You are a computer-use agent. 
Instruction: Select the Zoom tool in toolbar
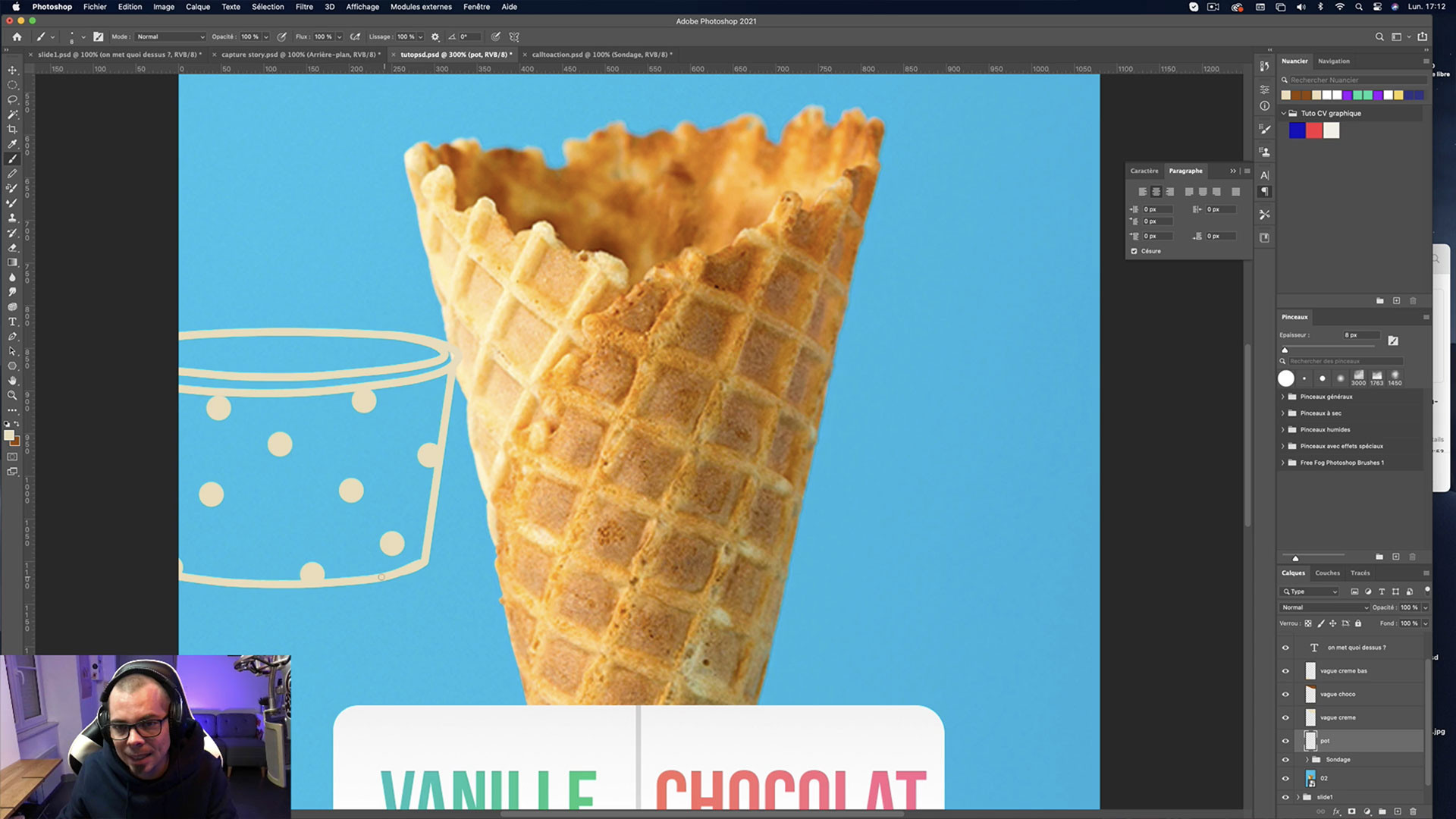12,395
